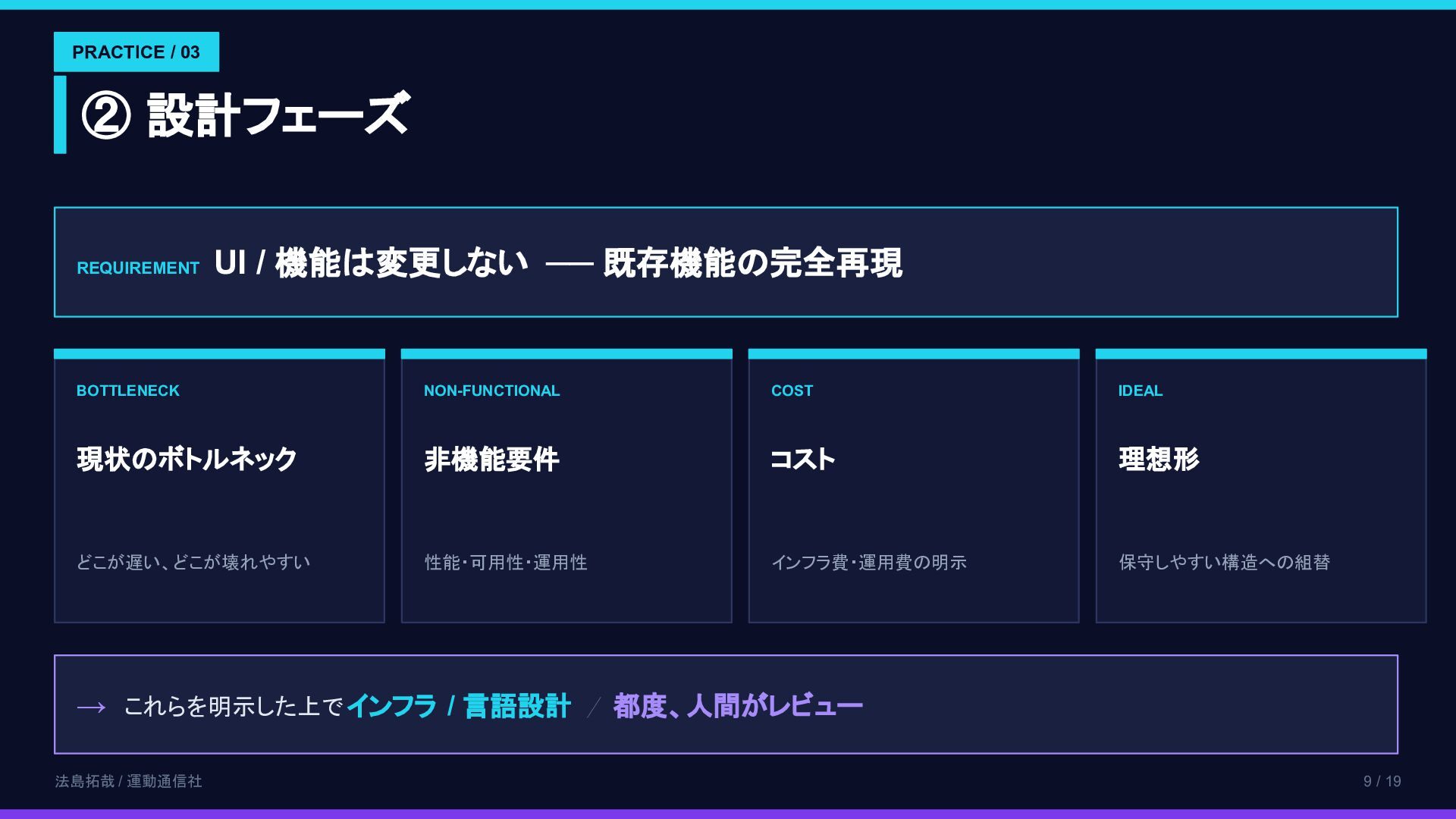Image resolution: width=1456 pixels, height=819 pixels.
Task: Click the 性能・可用性・運用性 text
Action: pyautogui.click(x=506, y=562)
